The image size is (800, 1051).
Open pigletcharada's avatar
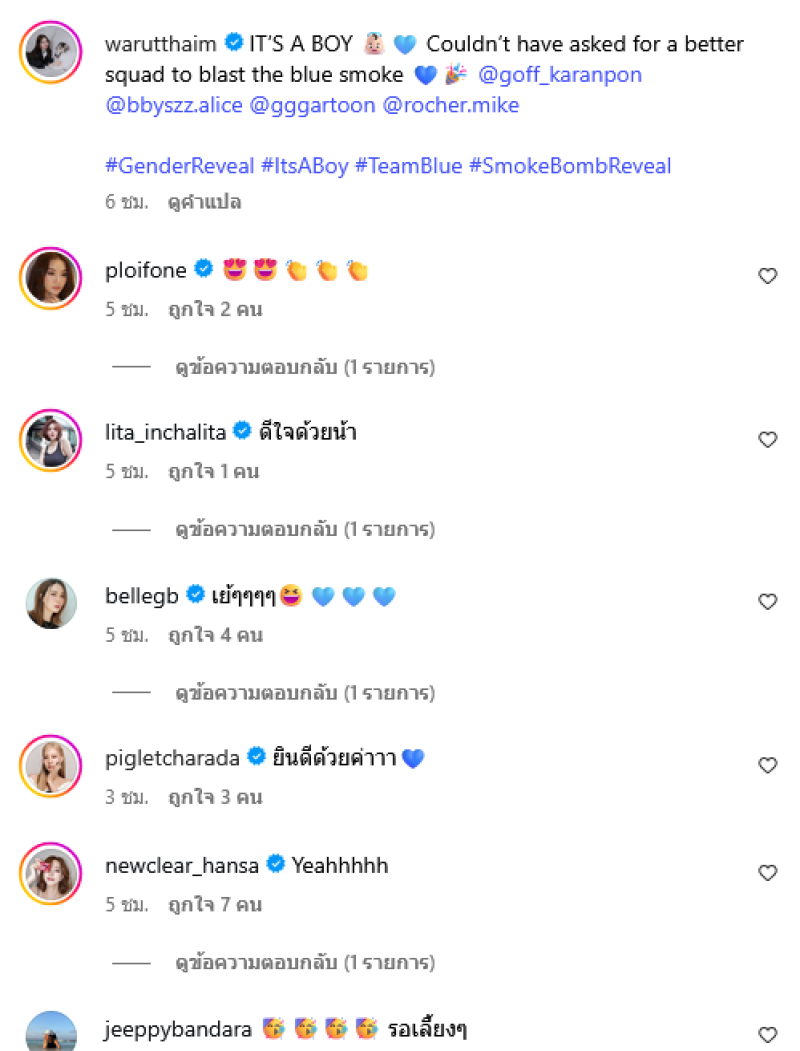(50, 765)
